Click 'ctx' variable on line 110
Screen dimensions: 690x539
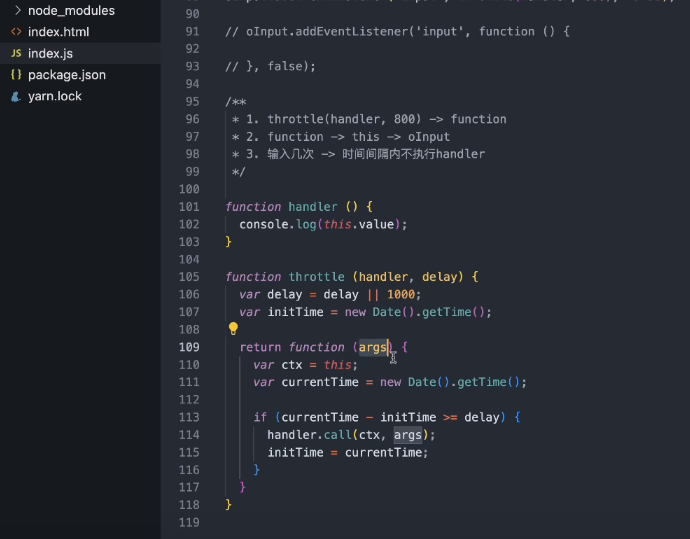(292, 365)
